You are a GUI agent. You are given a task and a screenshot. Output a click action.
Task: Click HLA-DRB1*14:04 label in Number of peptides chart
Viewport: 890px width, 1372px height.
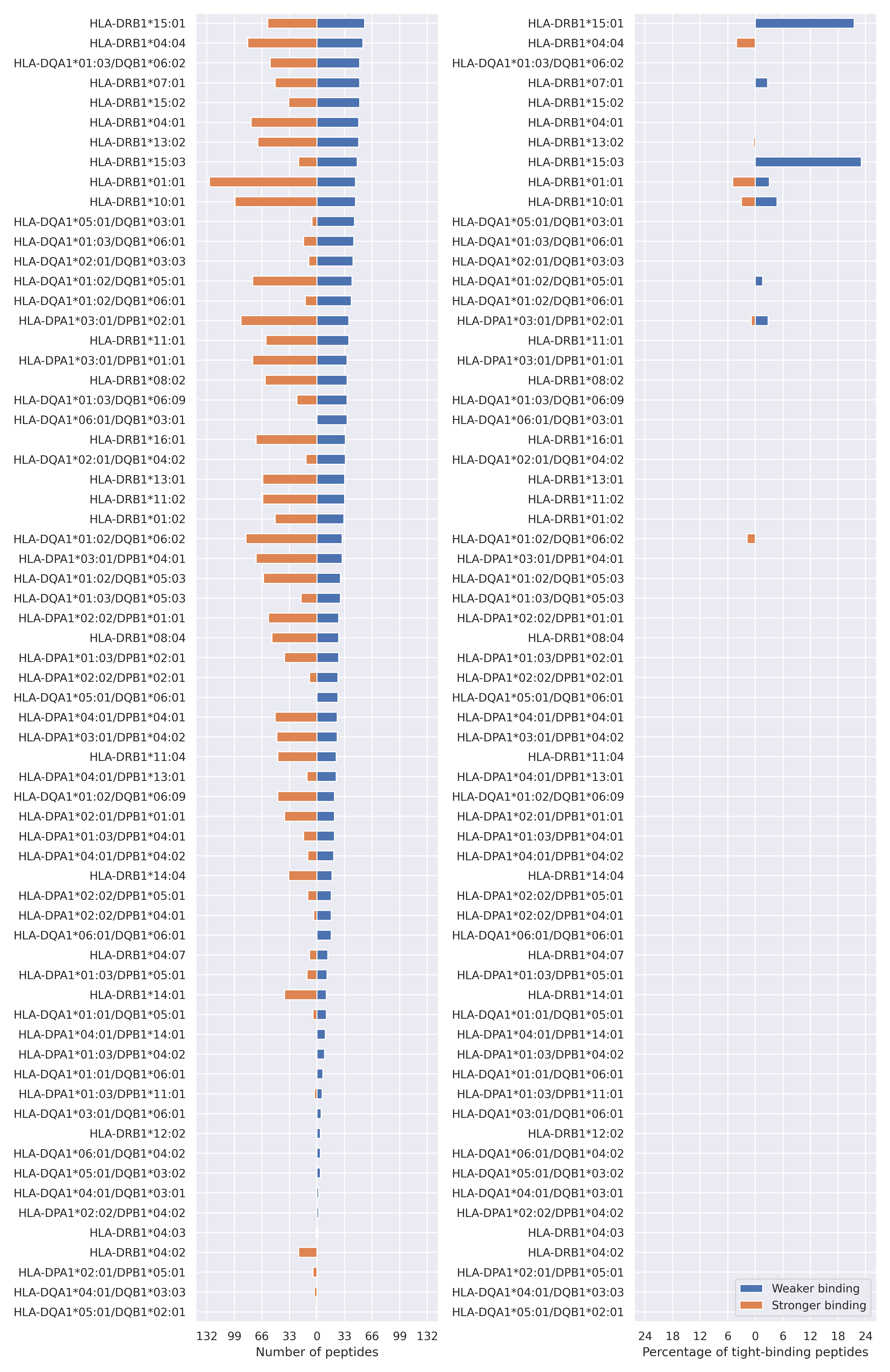137,876
